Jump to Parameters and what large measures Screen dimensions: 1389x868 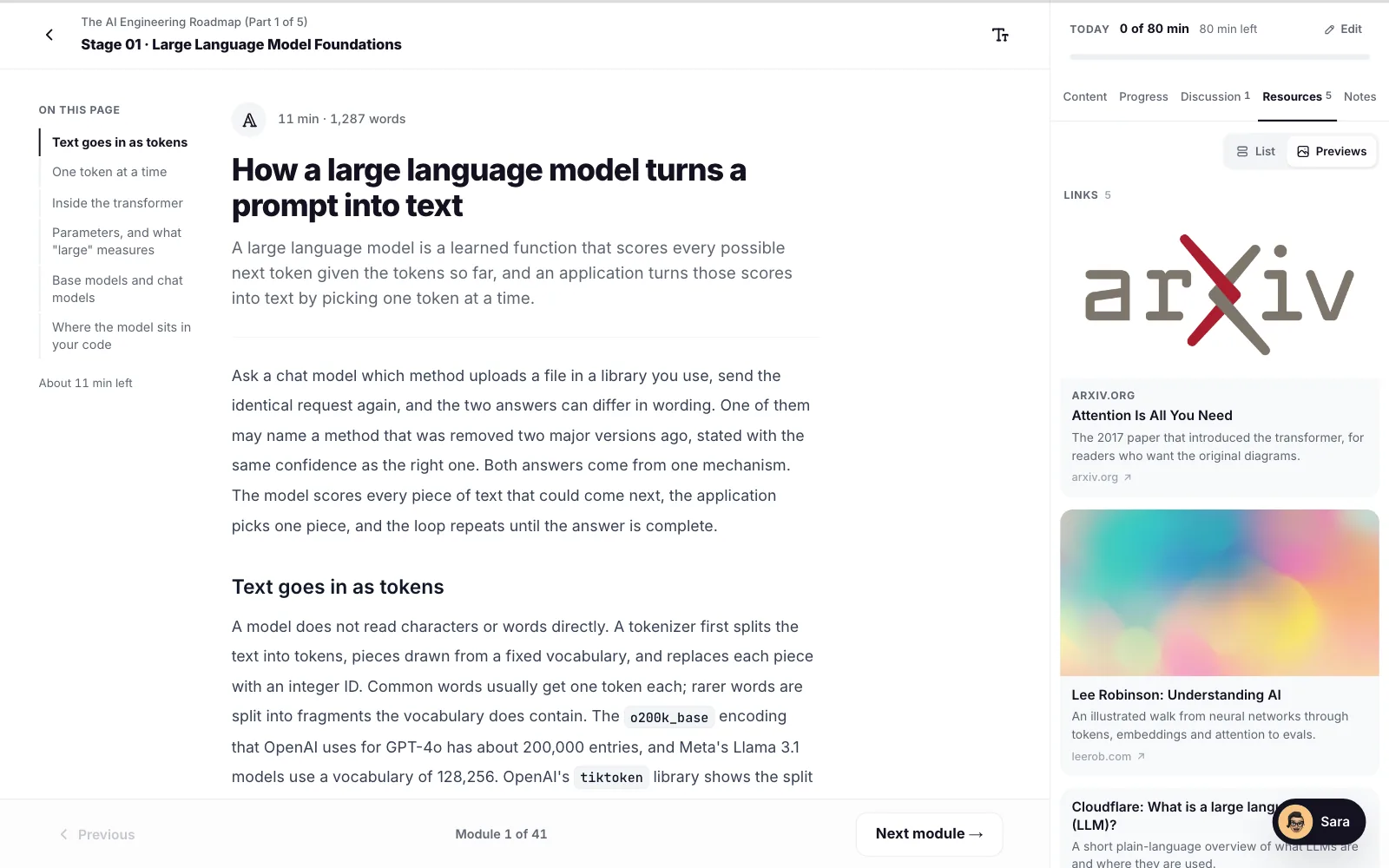click(x=116, y=241)
